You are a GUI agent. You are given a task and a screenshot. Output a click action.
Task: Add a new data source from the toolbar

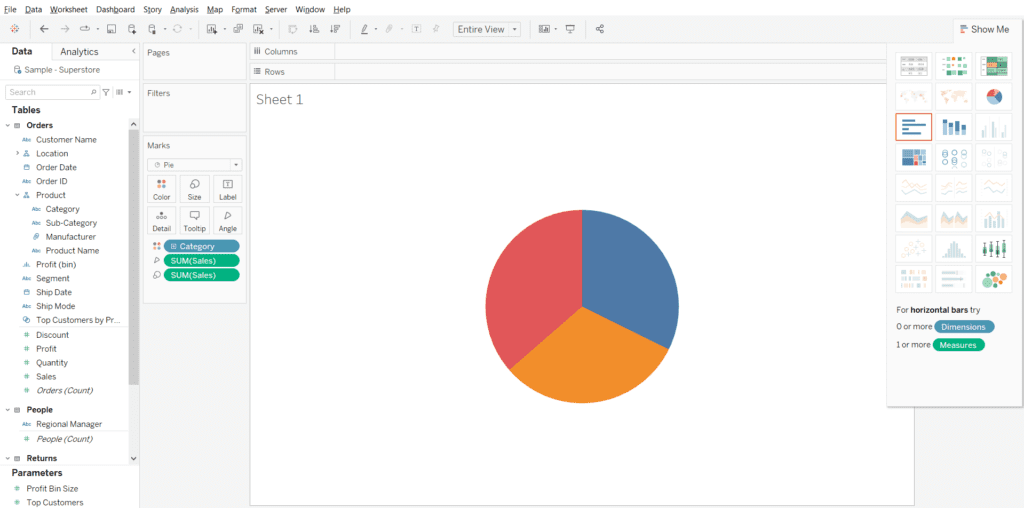[x=132, y=29]
